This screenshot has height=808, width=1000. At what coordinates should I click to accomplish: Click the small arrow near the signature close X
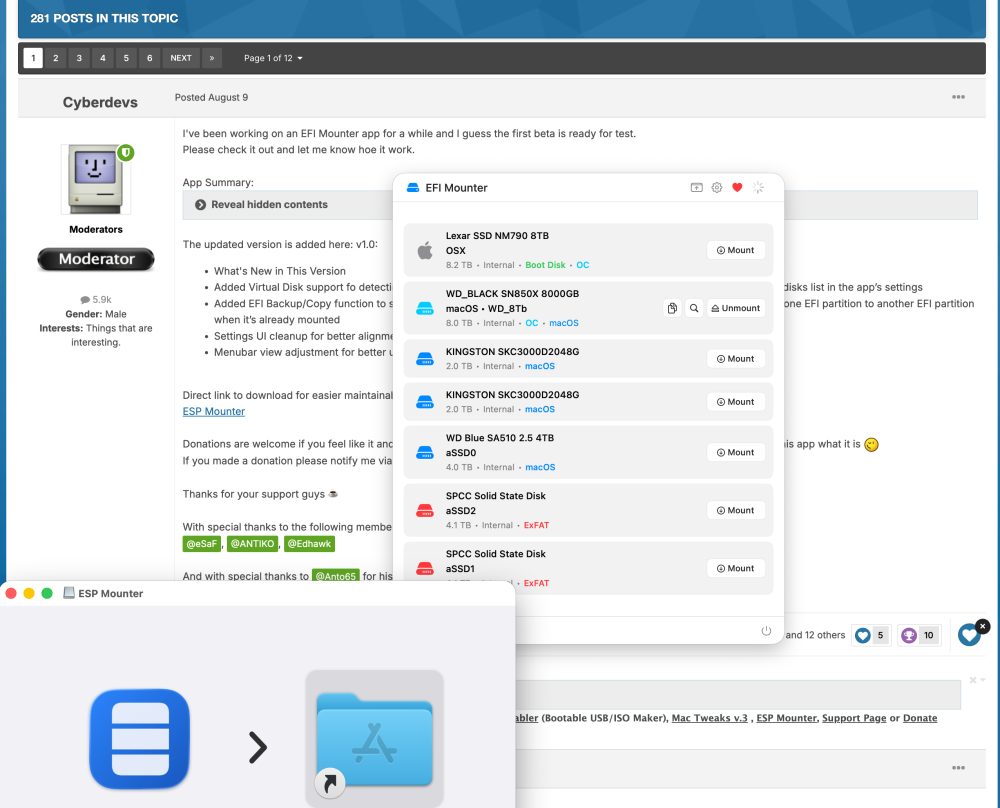point(983,680)
